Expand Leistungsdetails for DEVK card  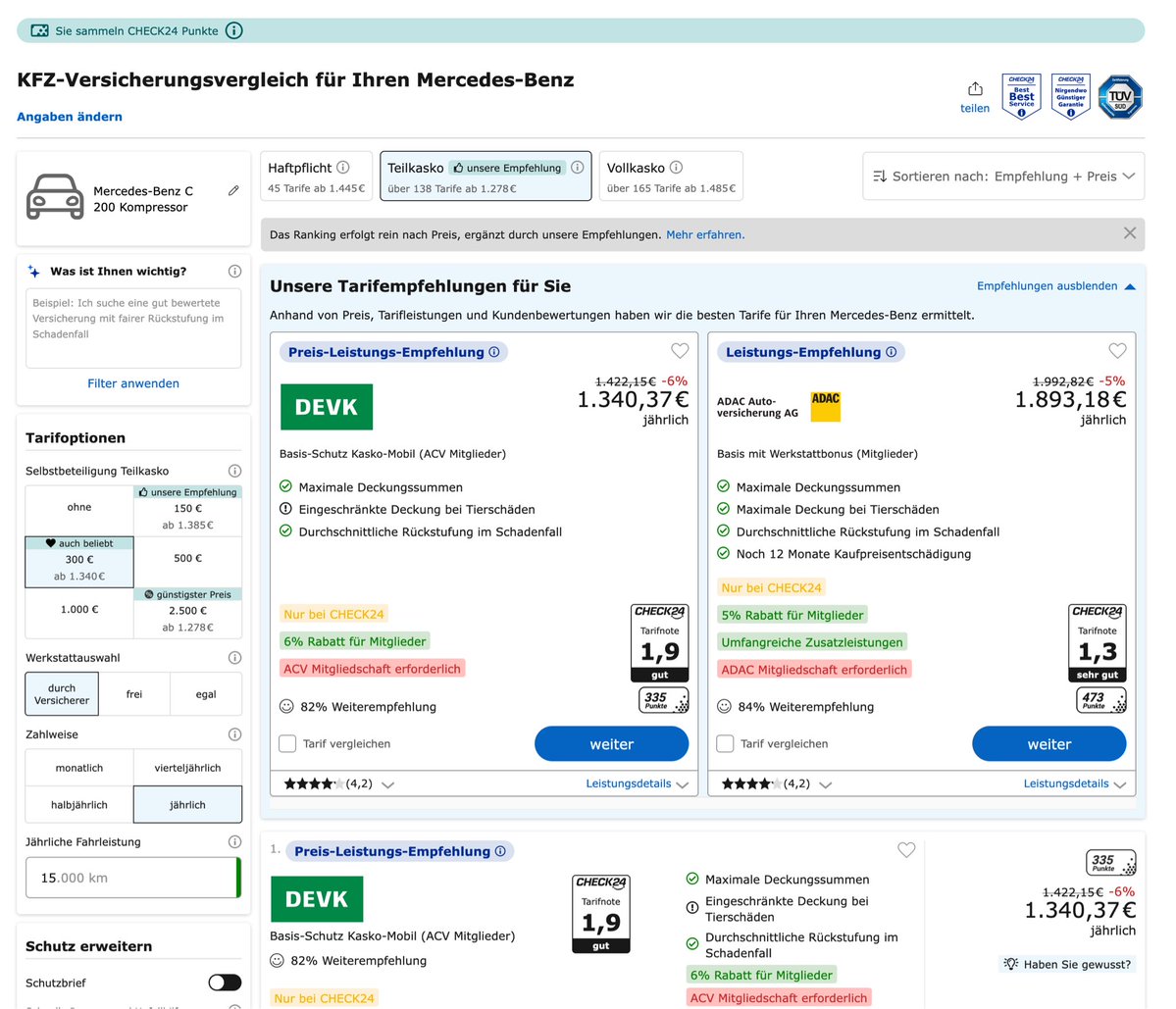coord(637,783)
